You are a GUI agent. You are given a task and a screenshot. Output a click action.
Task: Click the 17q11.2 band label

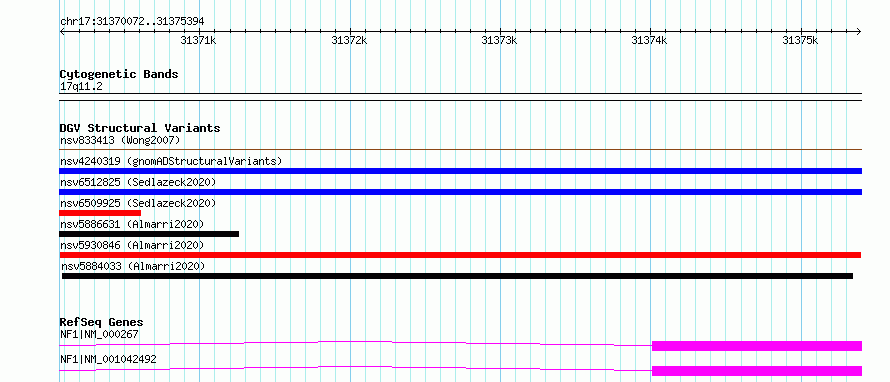[81, 87]
